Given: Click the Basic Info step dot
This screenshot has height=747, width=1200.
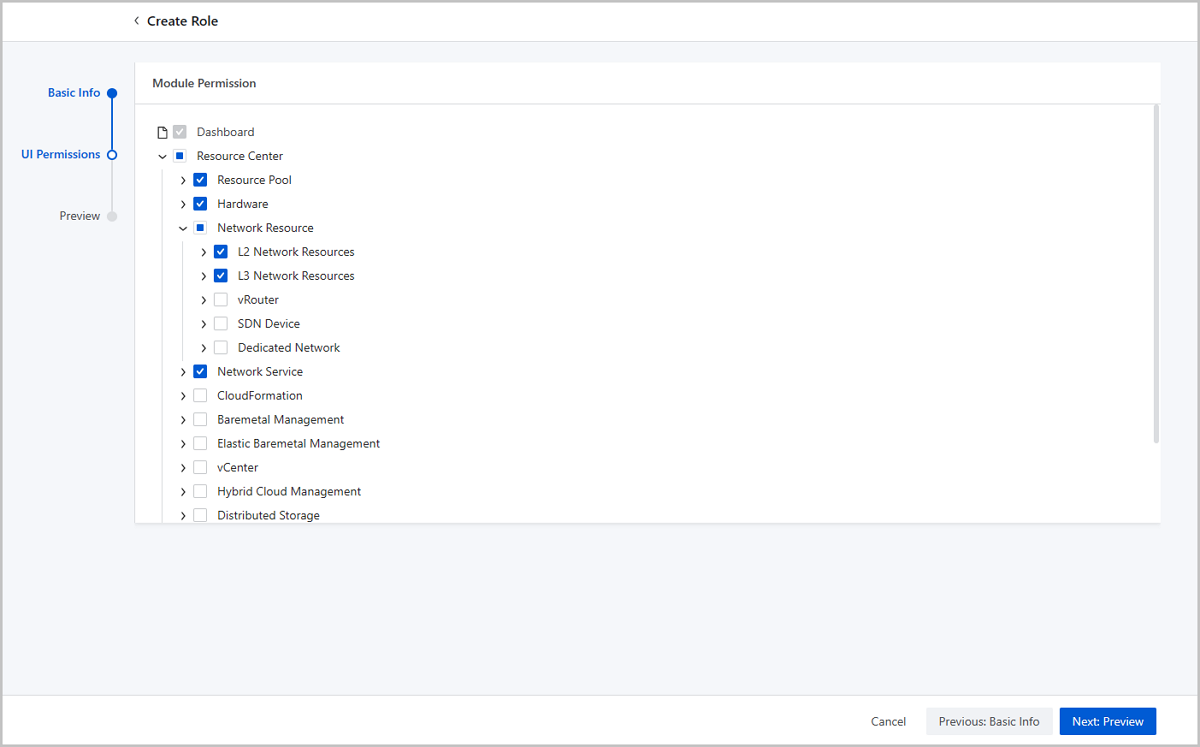Looking at the screenshot, I should tap(112, 93).
